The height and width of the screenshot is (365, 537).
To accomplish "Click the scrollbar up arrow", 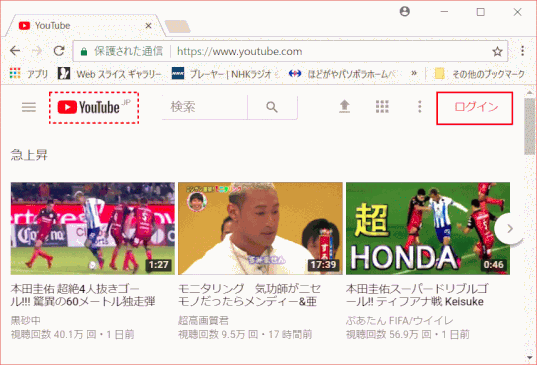I will click(x=529, y=92).
